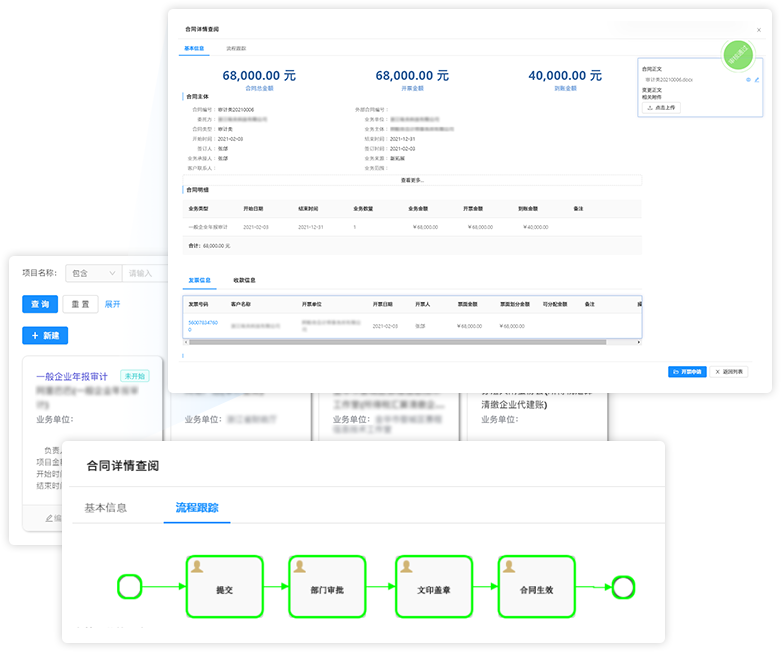Click the blue 查询 search button
Image resolution: width=781 pixels, height=652 pixels.
[40, 304]
